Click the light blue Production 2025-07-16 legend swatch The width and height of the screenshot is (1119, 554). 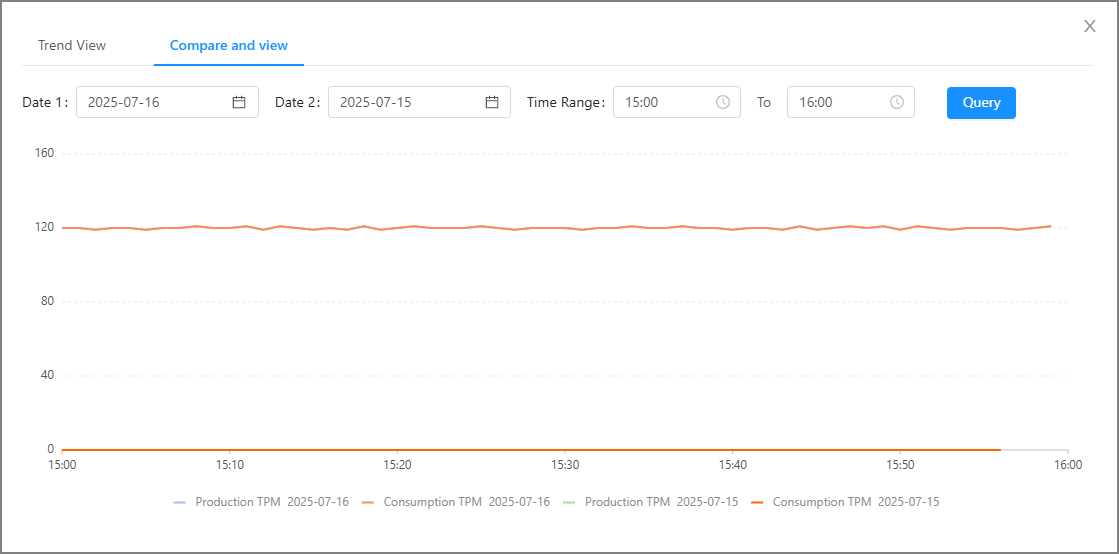click(180, 503)
